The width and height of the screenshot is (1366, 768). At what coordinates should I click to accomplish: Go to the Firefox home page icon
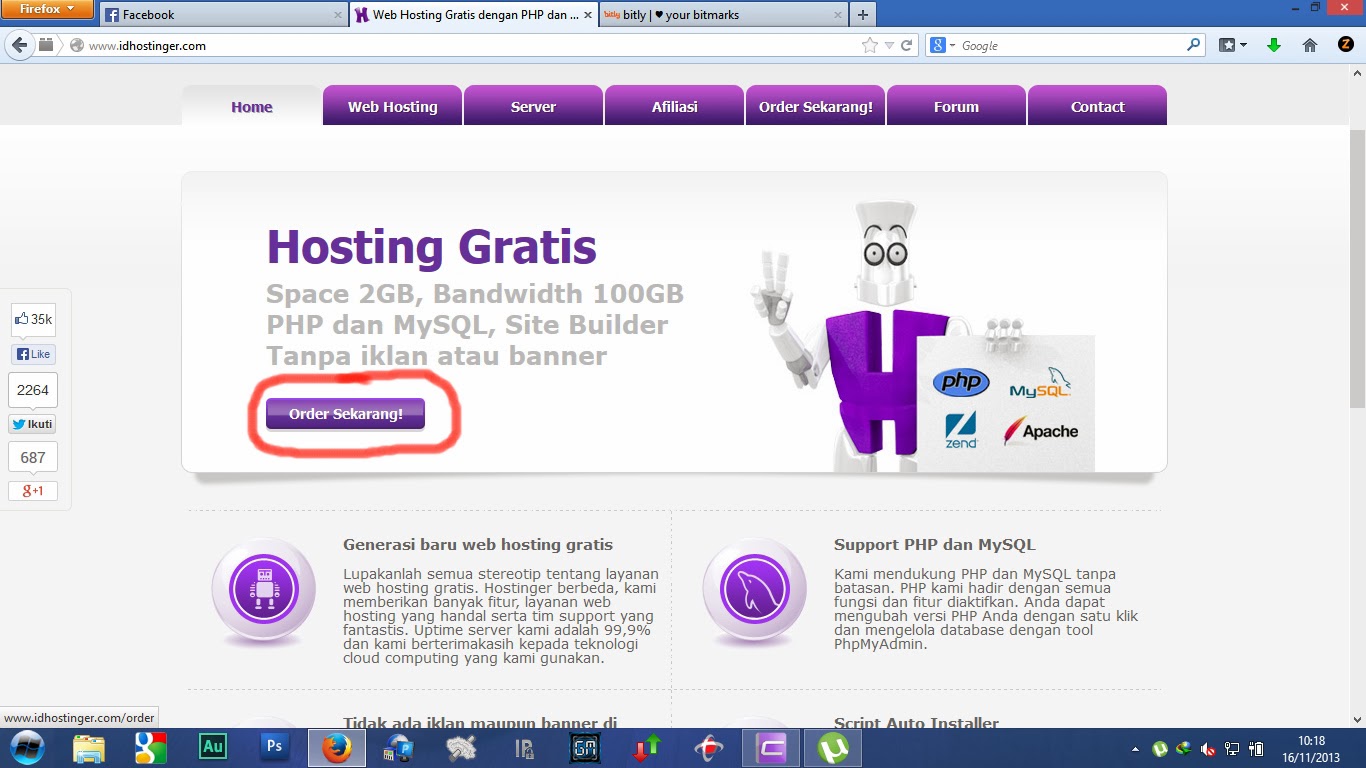click(1310, 45)
